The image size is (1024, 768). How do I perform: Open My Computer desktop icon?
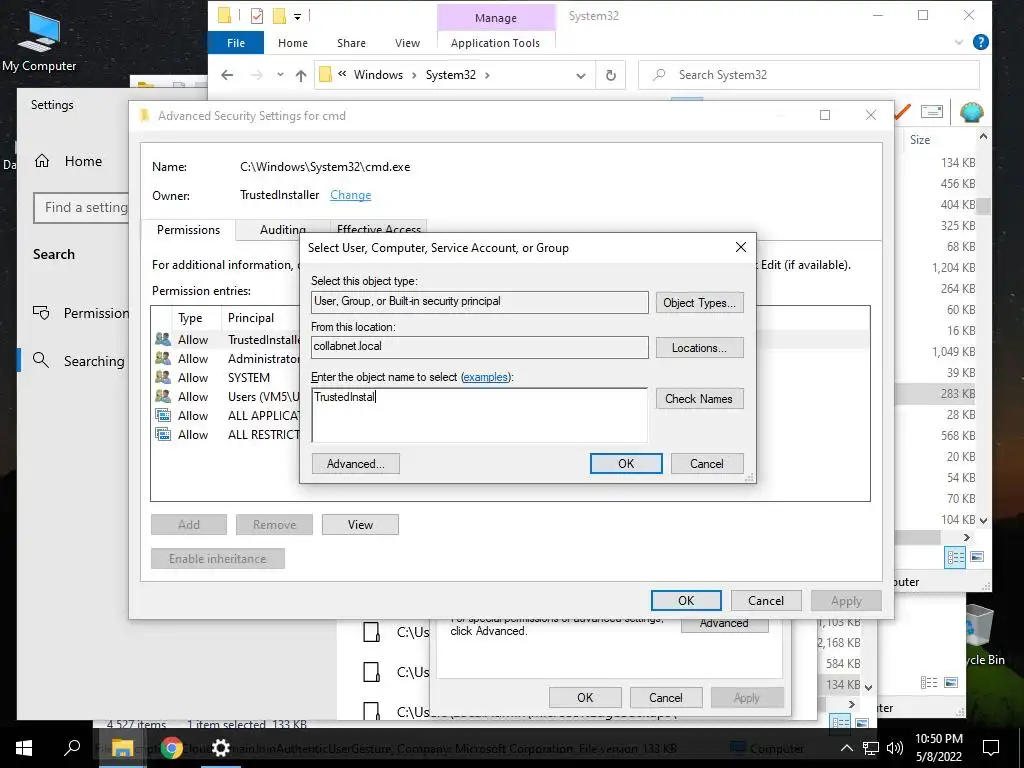(x=39, y=40)
